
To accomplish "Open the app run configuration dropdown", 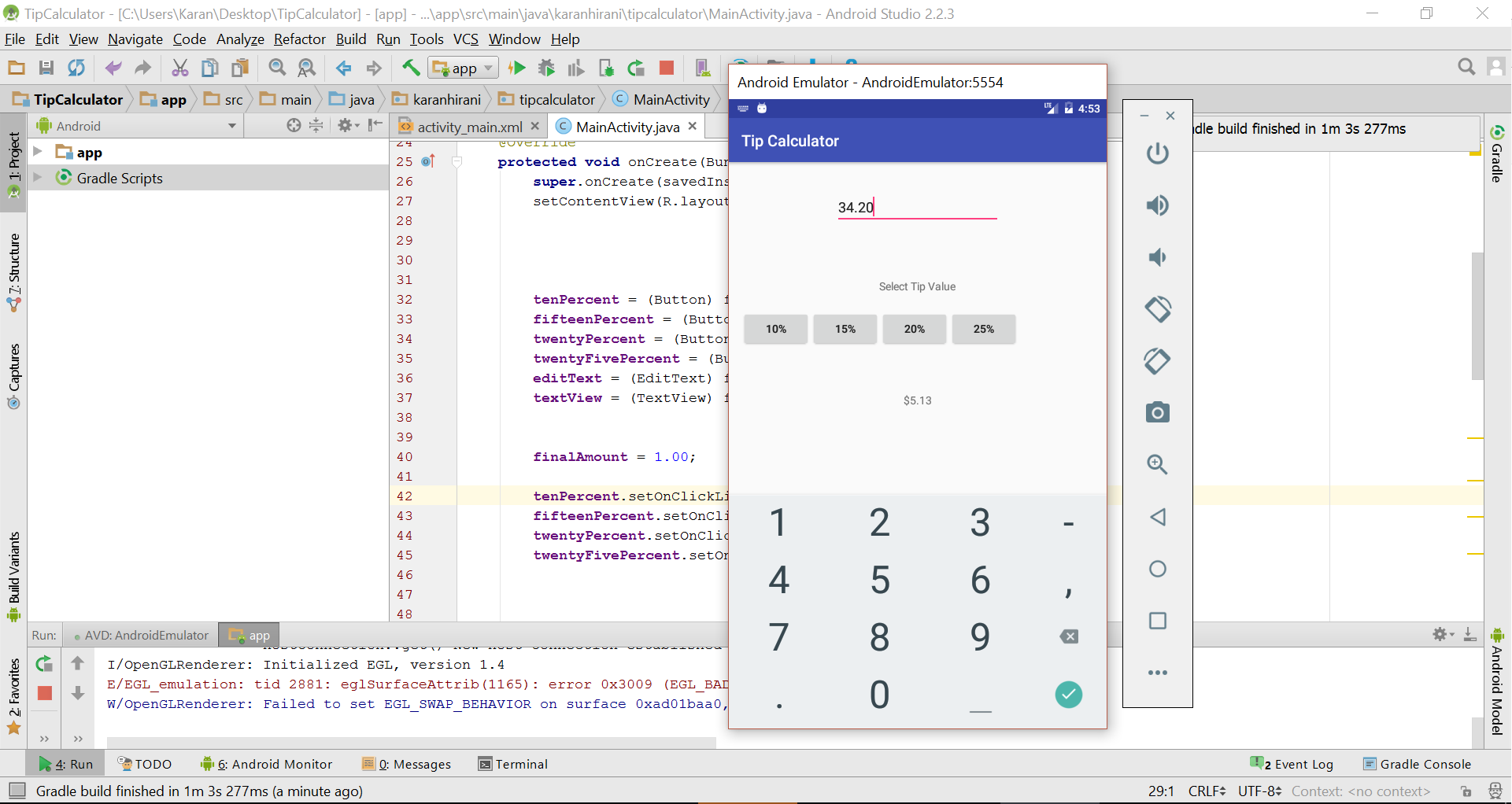I will click(x=464, y=68).
